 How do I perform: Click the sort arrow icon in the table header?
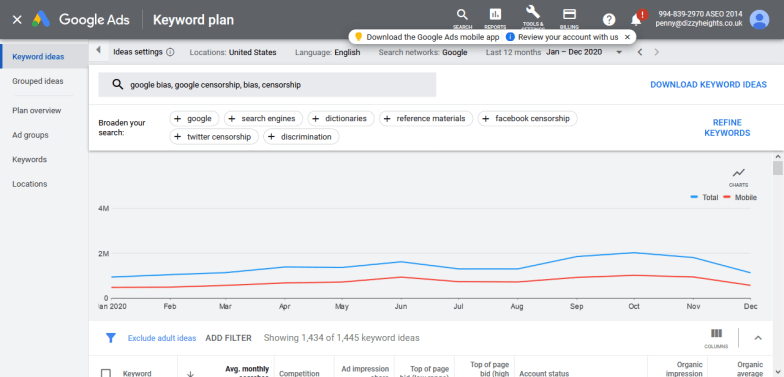point(190,373)
